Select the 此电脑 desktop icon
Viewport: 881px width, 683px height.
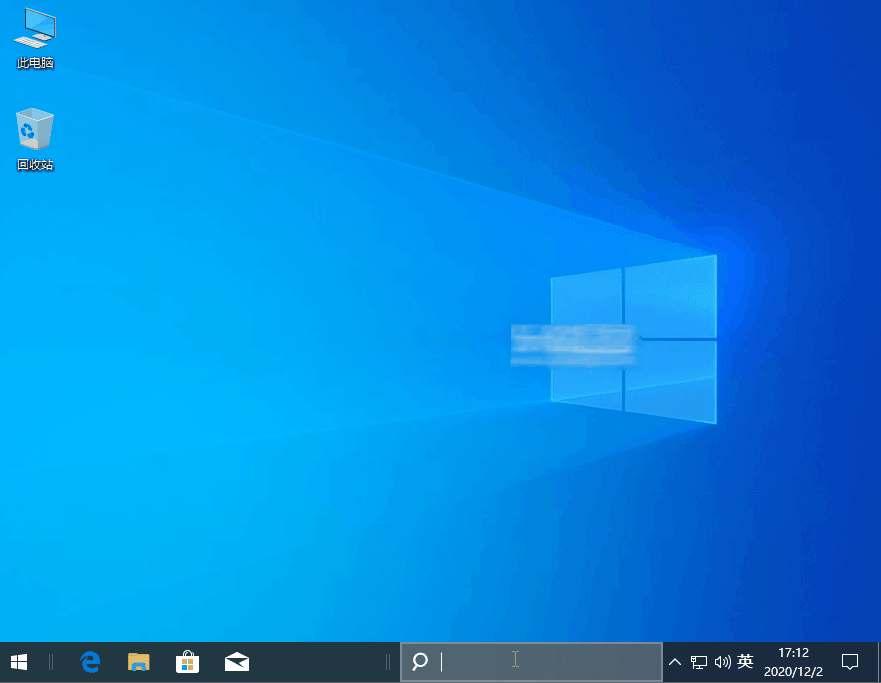click(x=35, y=38)
